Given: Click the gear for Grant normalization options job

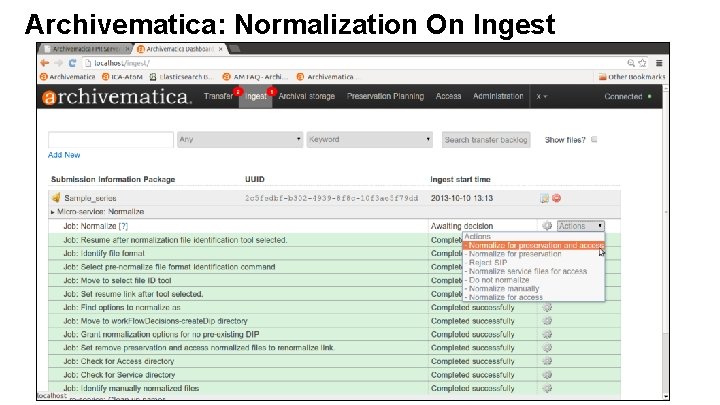Looking at the screenshot, I should coord(547,334).
